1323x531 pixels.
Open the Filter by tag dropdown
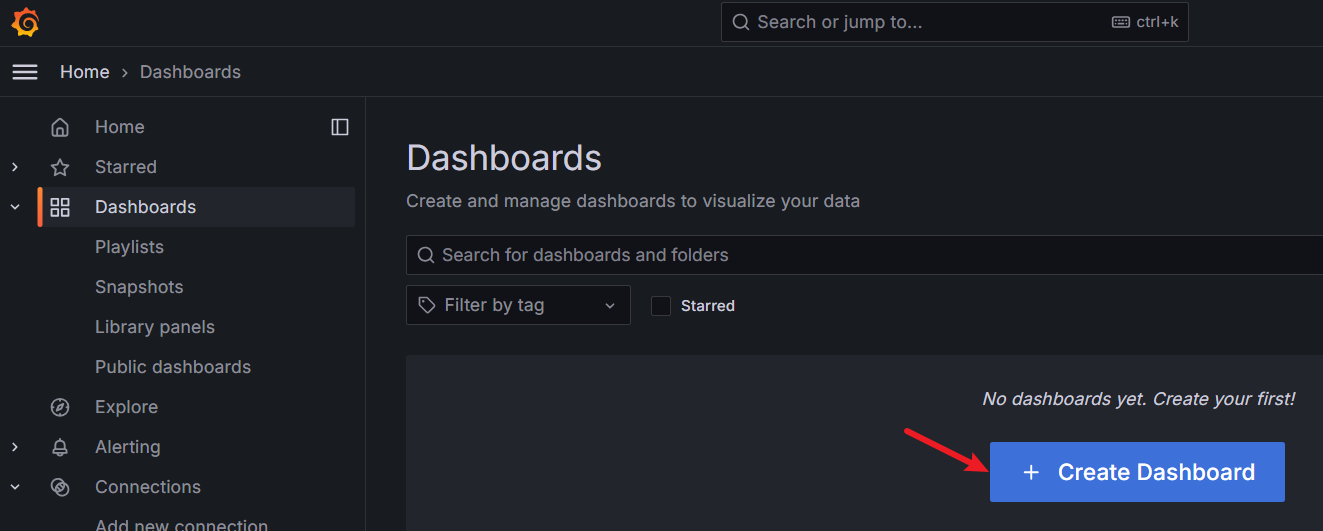coord(518,305)
